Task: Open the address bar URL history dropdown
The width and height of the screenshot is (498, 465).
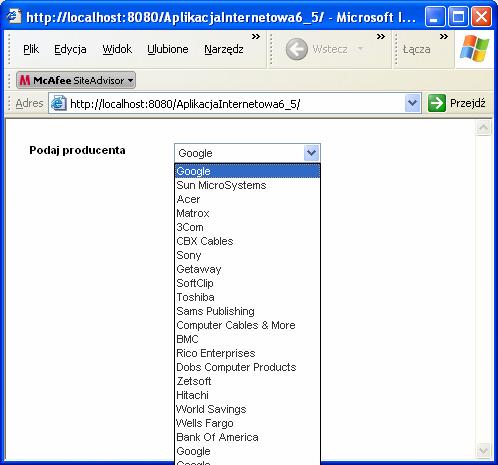Action: point(412,103)
